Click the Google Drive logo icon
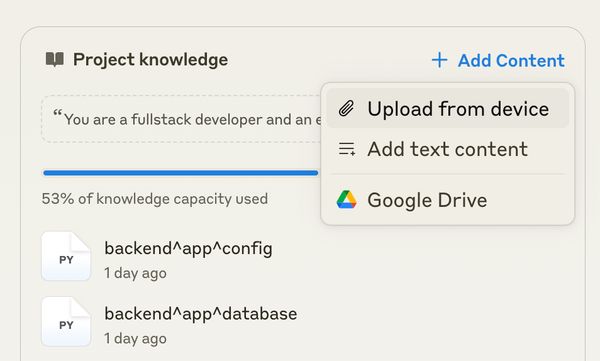Image resolution: width=600 pixels, height=361 pixels. click(x=347, y=199)
